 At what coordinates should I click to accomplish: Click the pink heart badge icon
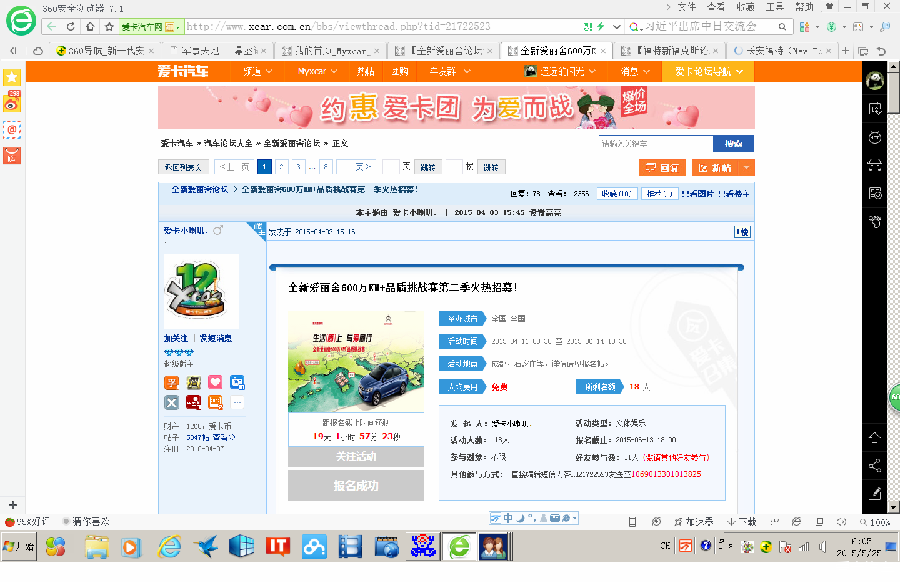coord(215,382)
